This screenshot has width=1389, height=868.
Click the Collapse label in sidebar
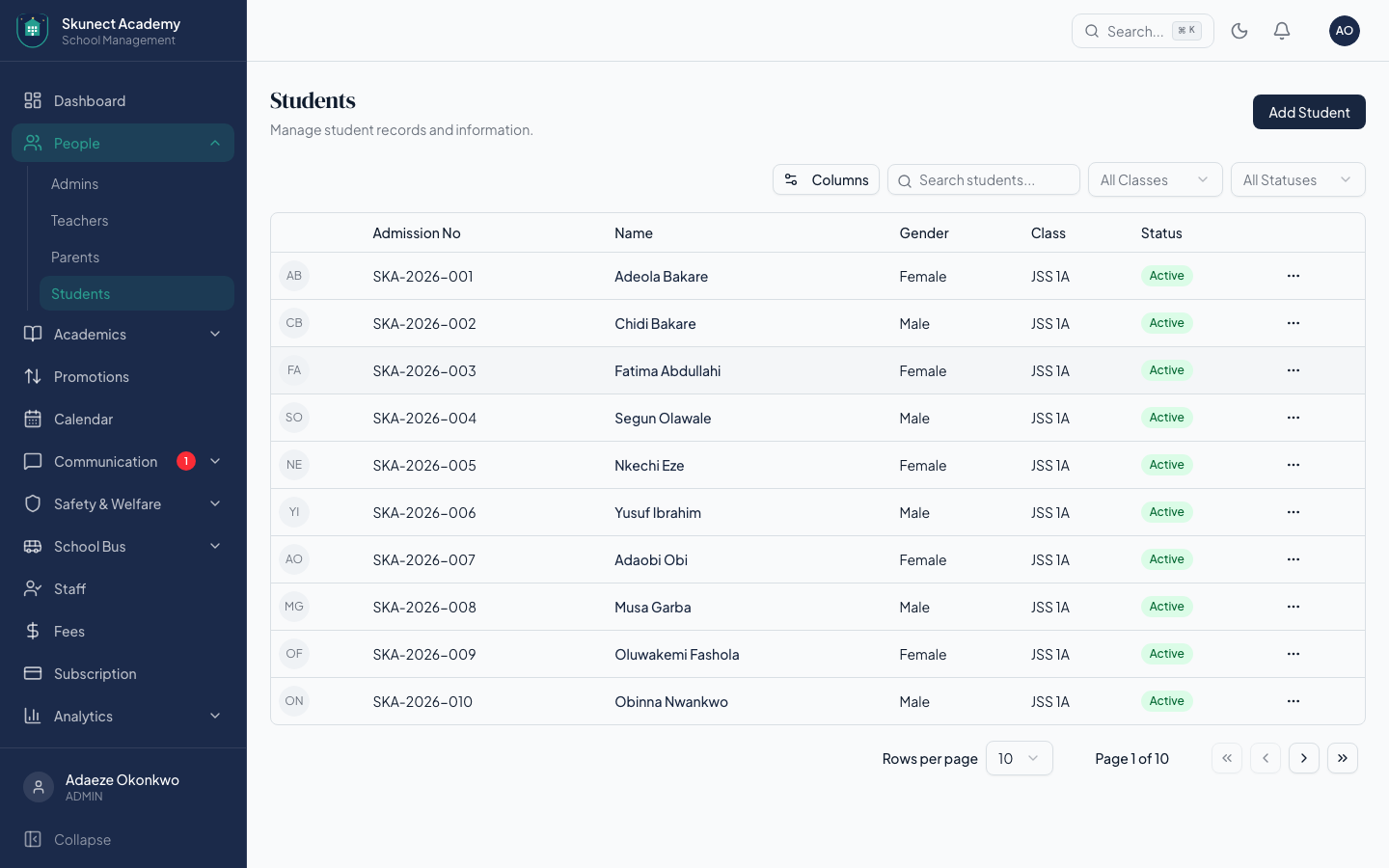pyautogui.click(x=83, y=839)
